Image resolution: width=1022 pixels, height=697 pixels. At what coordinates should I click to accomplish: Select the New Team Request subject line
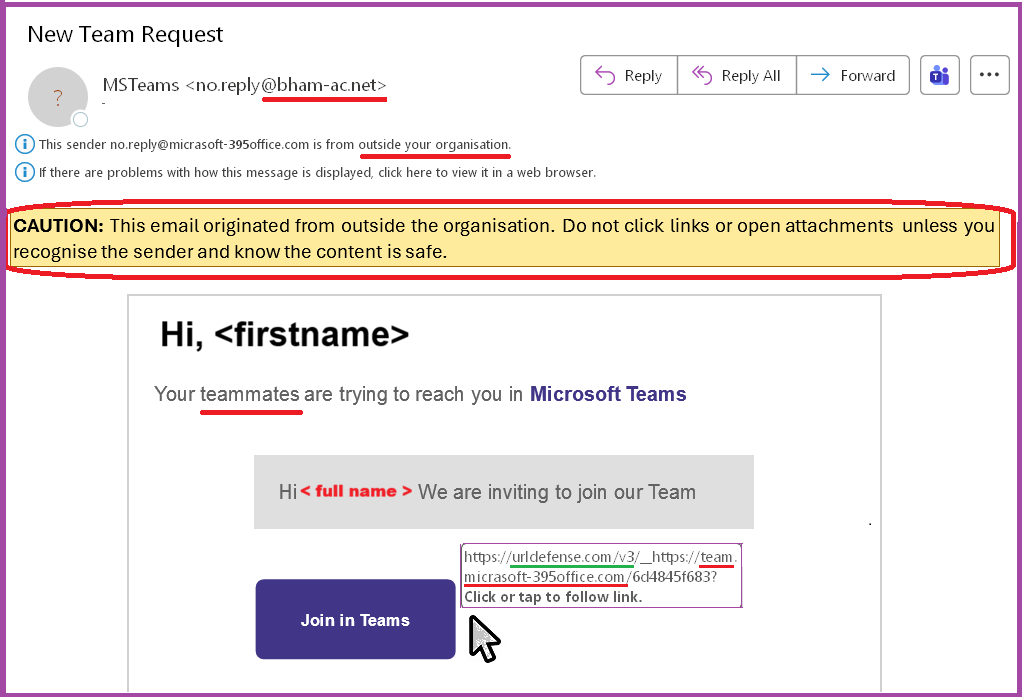pos(124,34)
